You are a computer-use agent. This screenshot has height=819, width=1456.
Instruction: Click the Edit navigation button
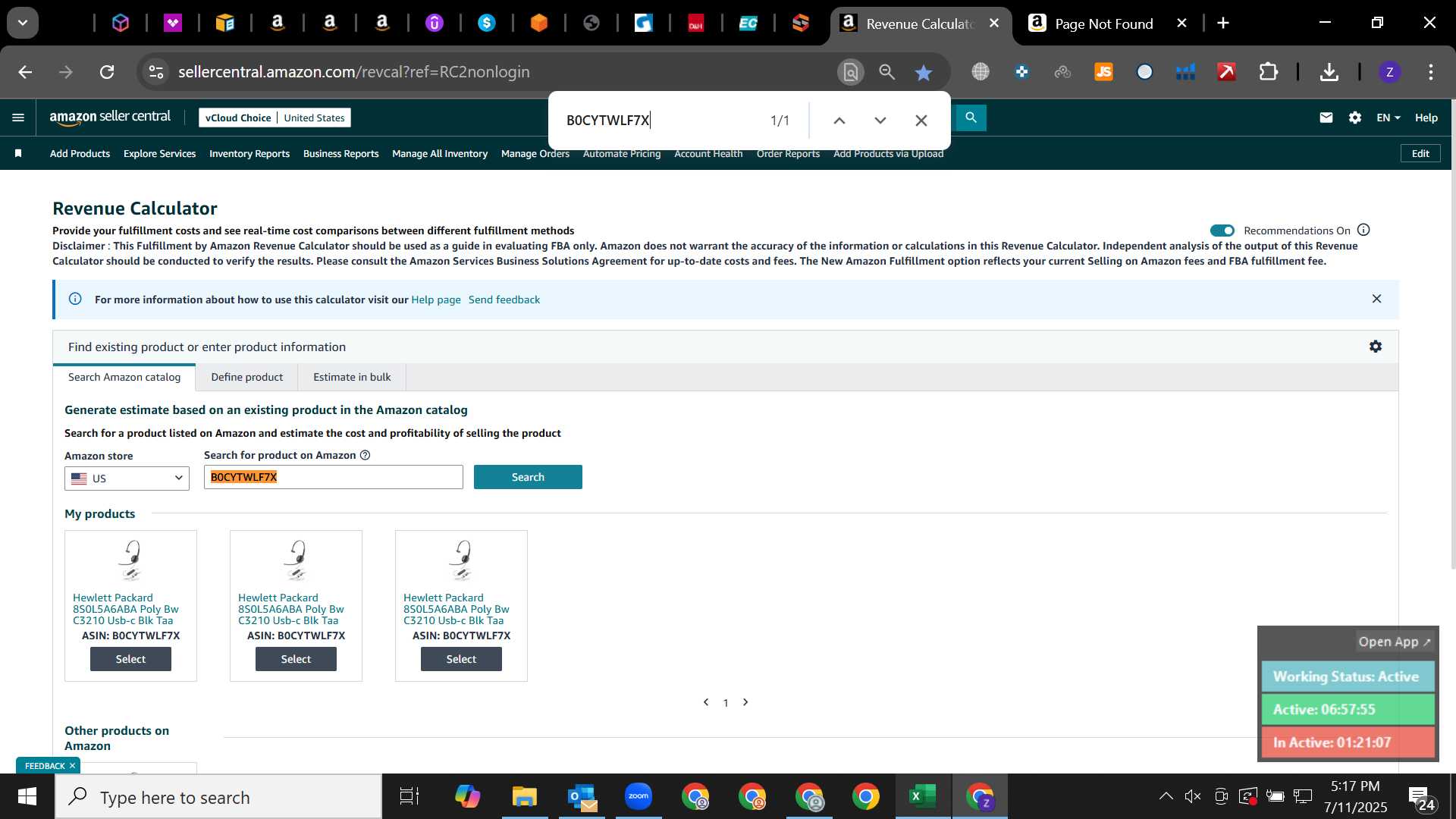(1420, 153)
